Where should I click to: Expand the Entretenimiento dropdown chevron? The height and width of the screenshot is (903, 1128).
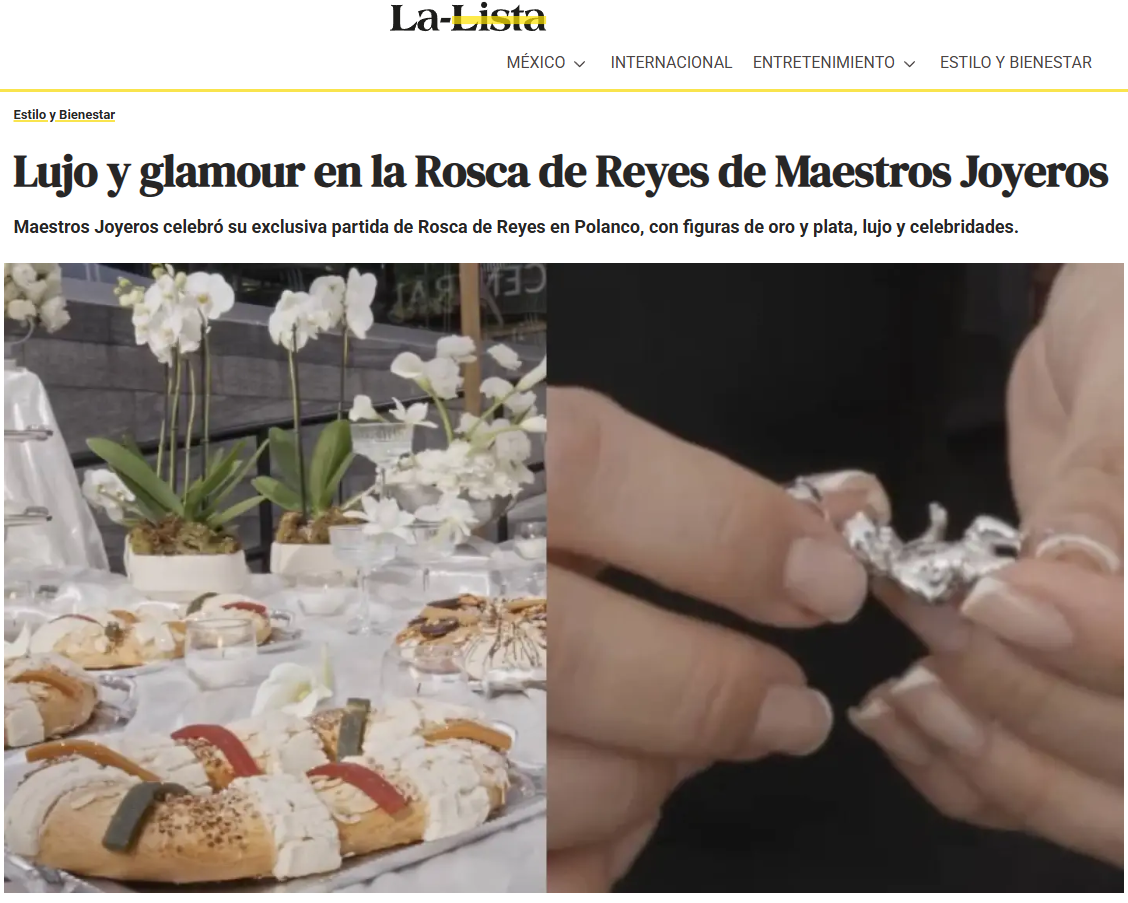[x=909, y=64]
